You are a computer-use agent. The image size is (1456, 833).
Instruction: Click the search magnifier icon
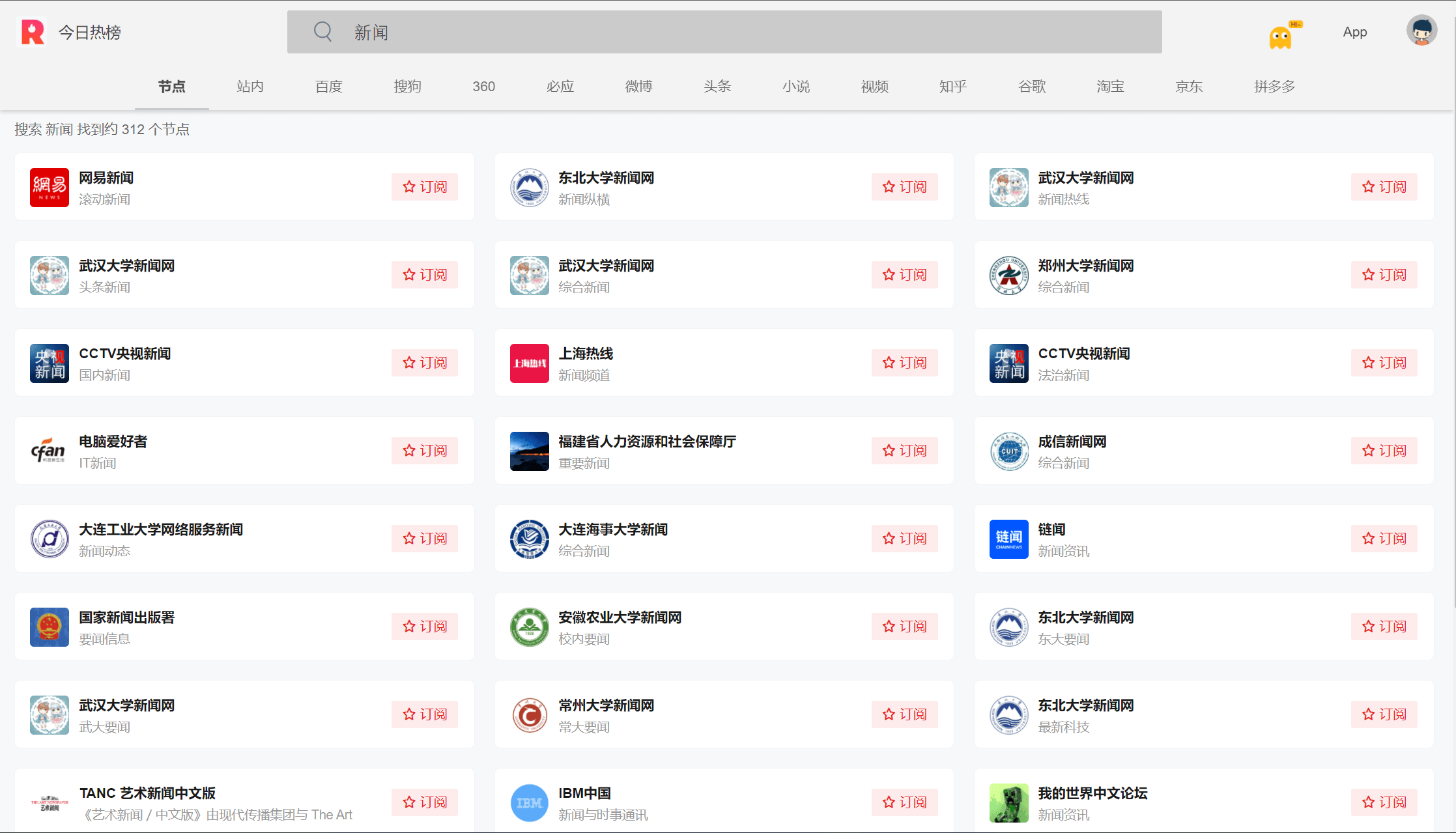[x=323, y=31]
